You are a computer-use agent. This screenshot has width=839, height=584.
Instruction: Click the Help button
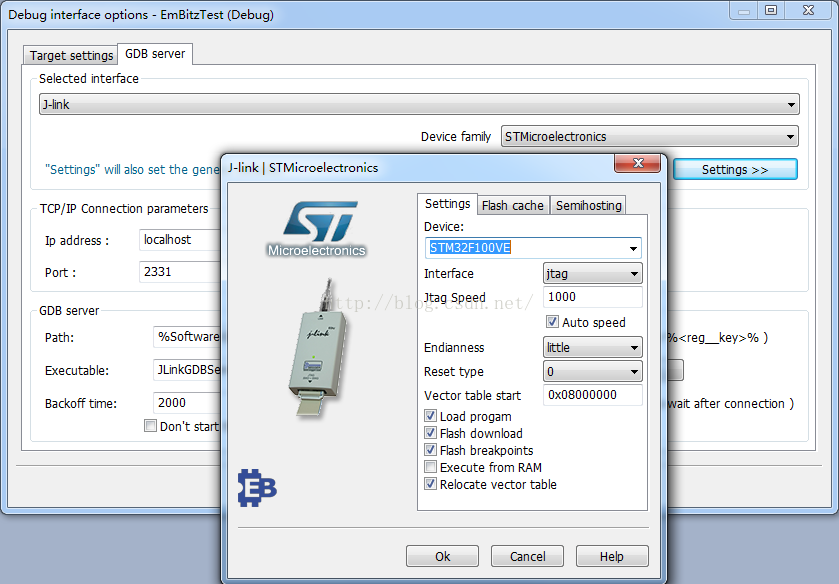click(x=612, y=557)
